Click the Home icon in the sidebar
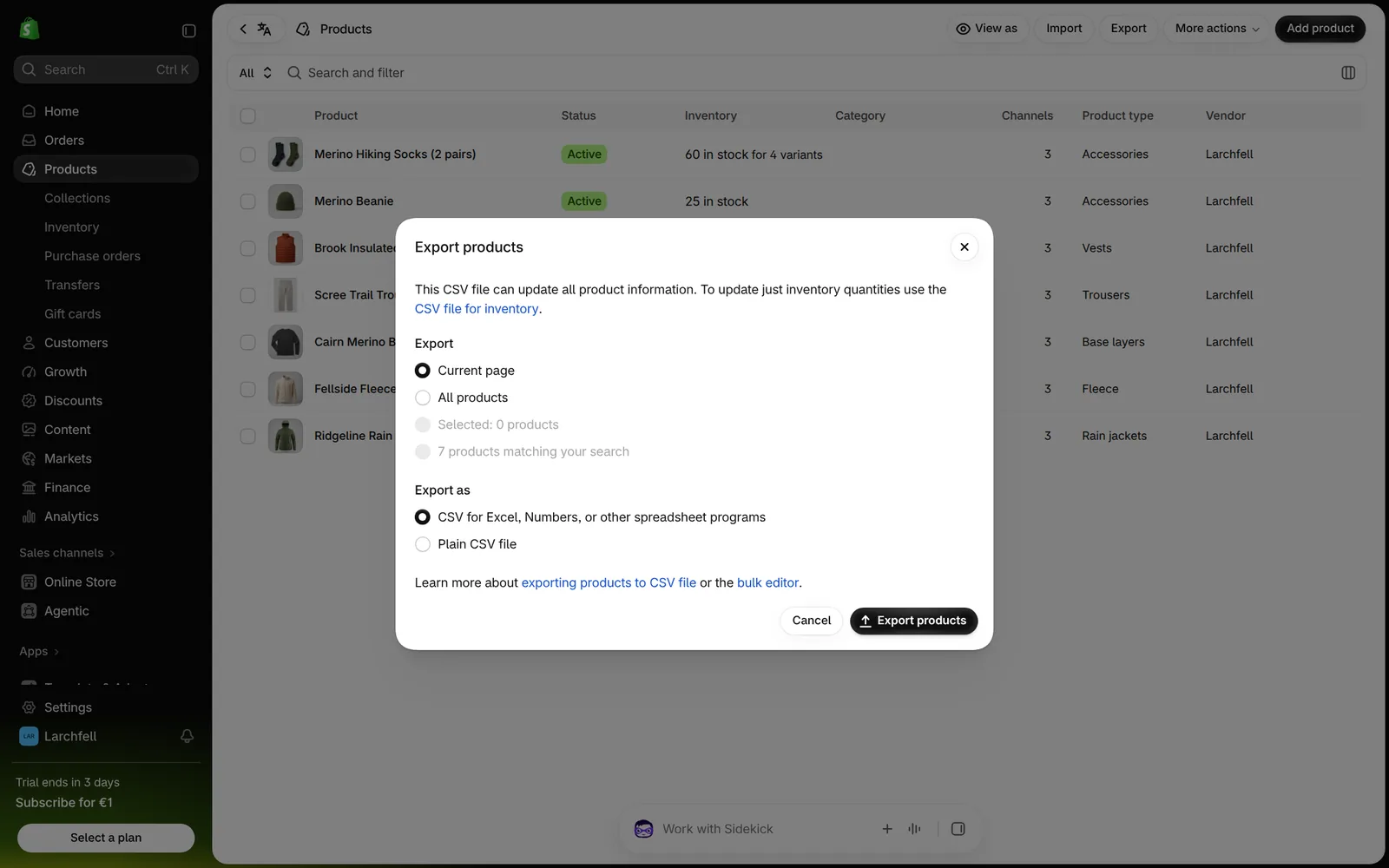Viewport: 1389px width, 868px height. pyautogui.click(x=29, y=111)
